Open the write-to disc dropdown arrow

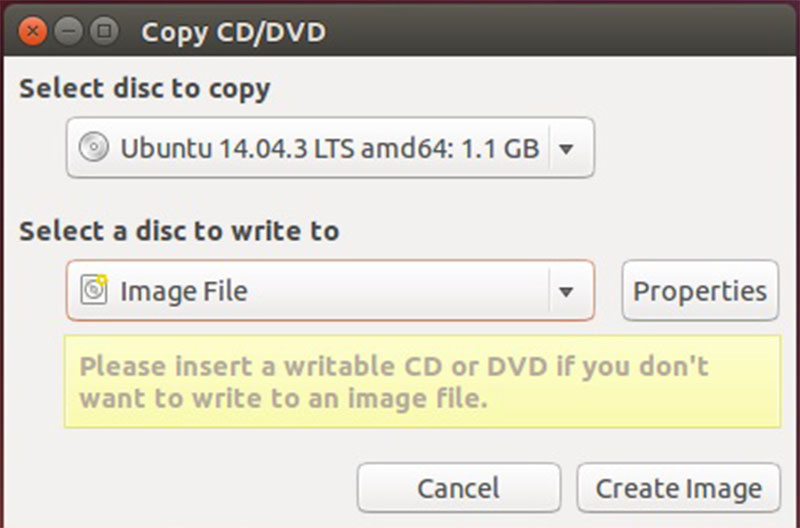pyautogui.click(x=566, y=291)
